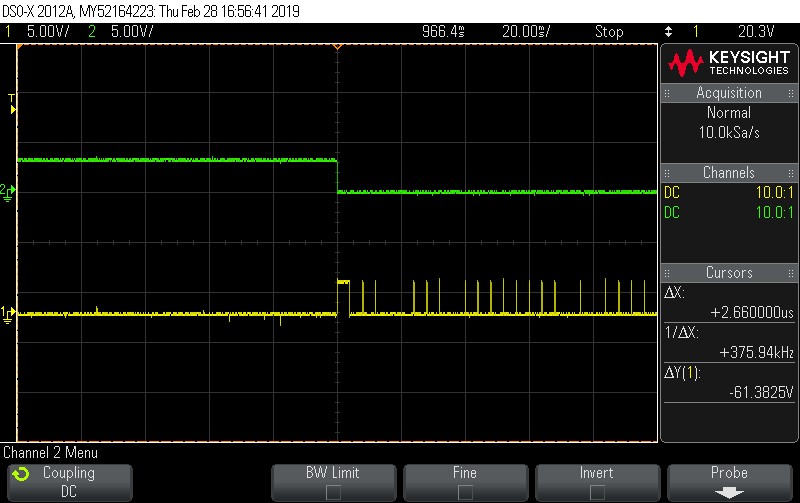This screenshot has width=800, height=503.
Task: Toggle the Invert checkbox
Action: 597,492
